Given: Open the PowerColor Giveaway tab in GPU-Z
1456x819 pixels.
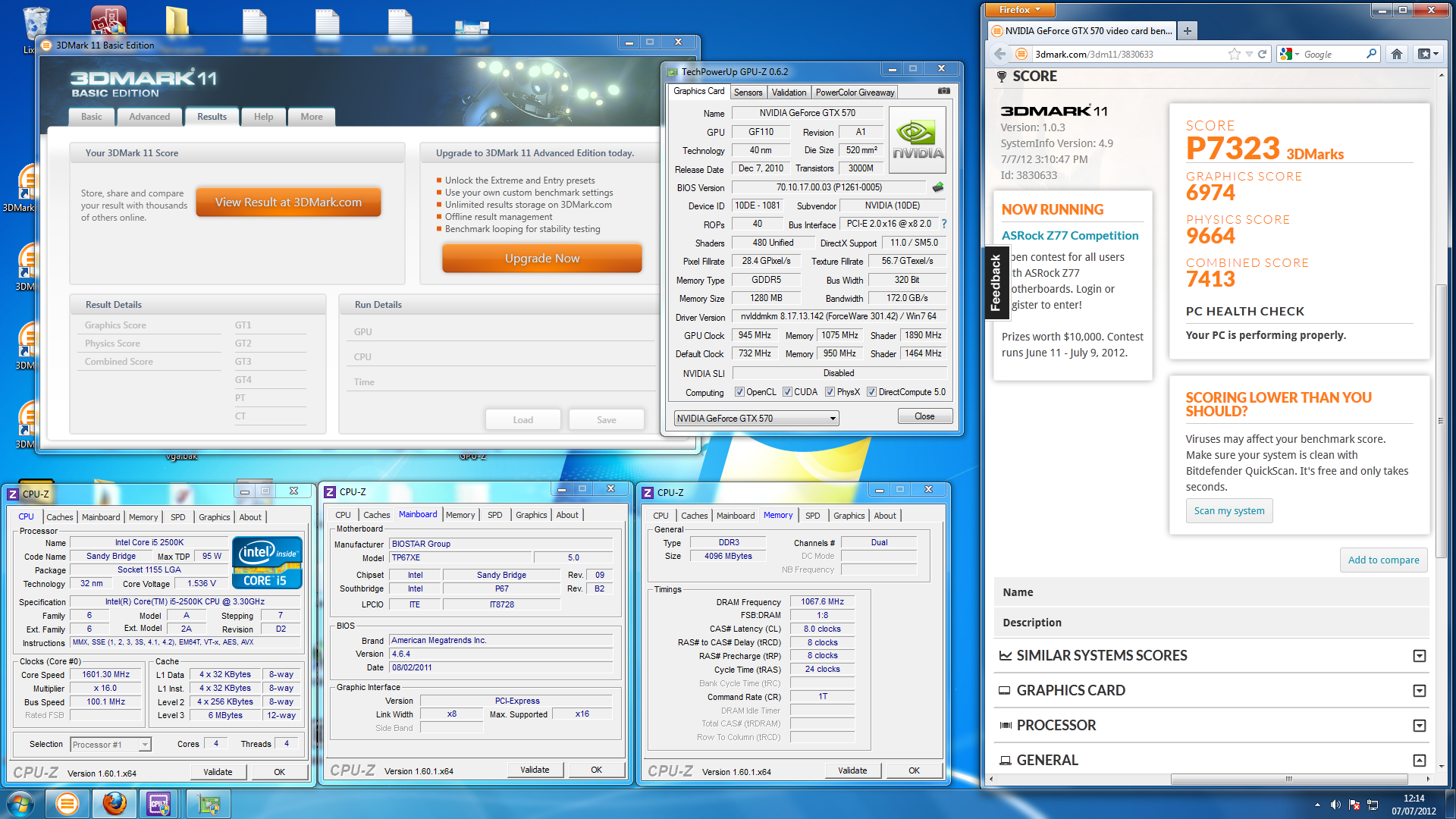Looking at the screenshot, I should pyautogui.click(x=855, y=93).
